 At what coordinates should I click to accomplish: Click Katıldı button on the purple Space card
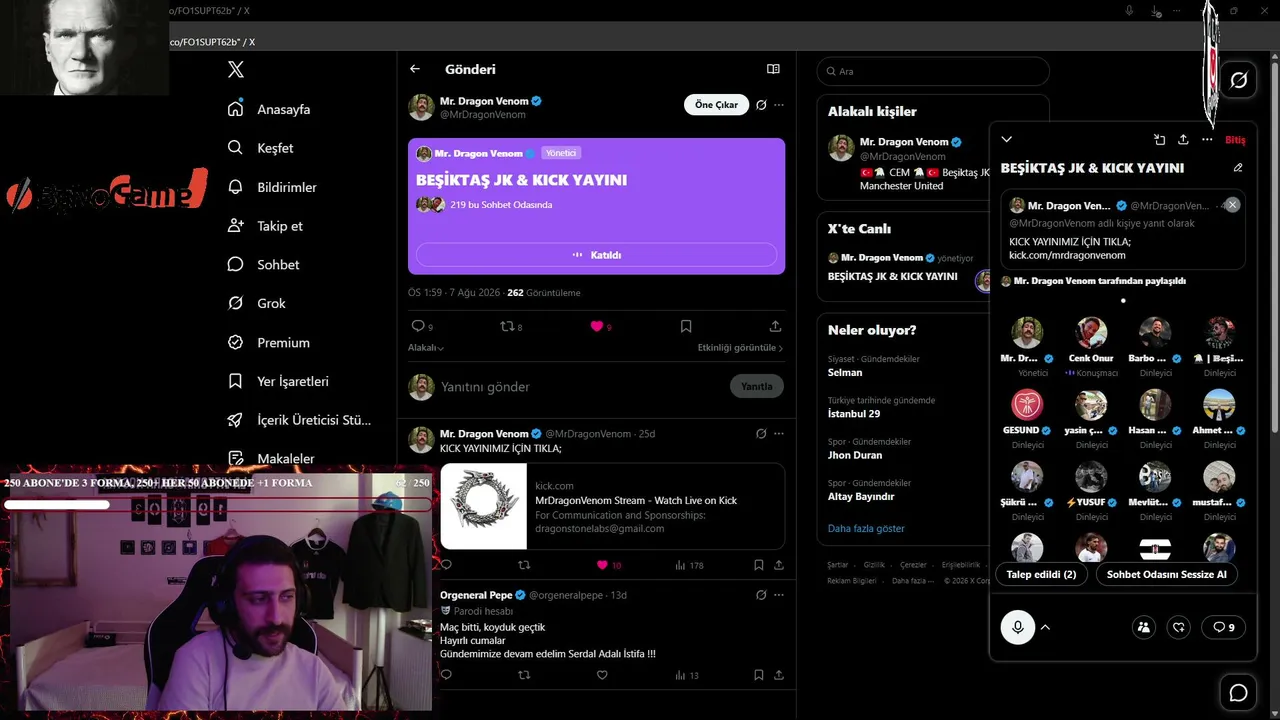pos(597,255)
